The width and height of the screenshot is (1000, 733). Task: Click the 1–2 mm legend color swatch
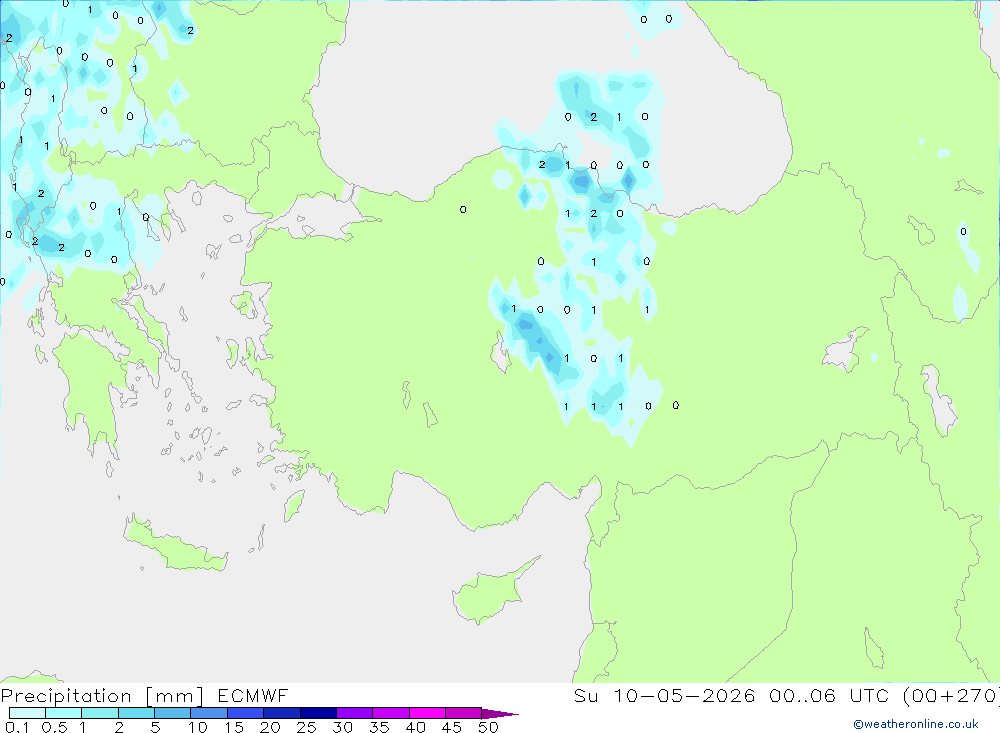tap(100, 713)
